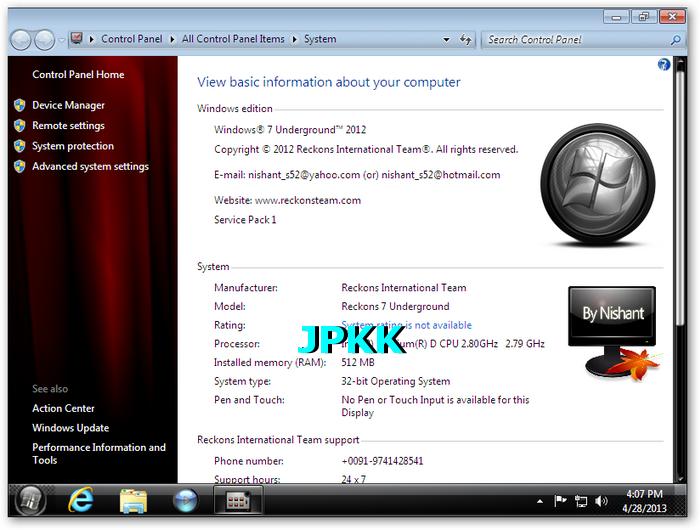Image resolution: width=700 pixels, height=530 pixels.
Task: Click the shield icon beside Remote settings
Action: (x=20, y=125)
